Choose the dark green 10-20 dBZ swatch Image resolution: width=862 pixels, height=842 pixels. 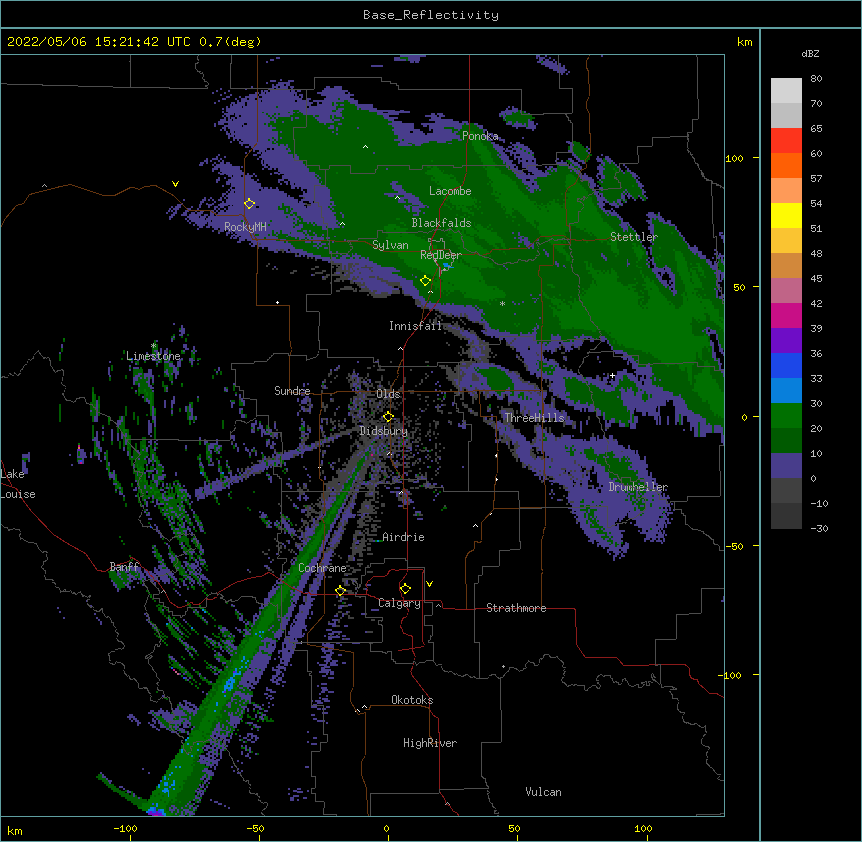click(x=786, y=441)
